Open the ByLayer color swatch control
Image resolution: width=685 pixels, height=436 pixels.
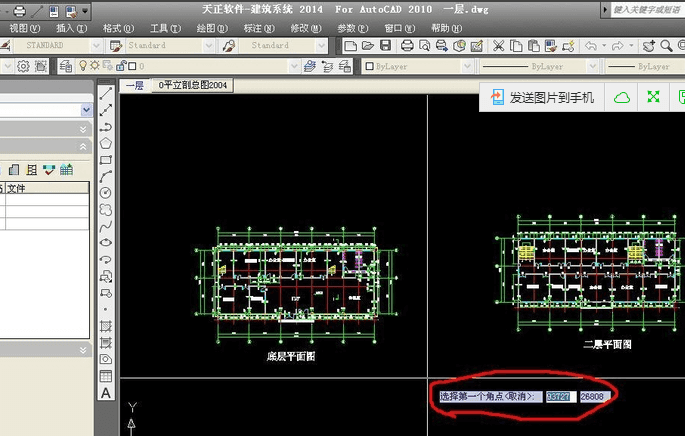tap(419, 66)
